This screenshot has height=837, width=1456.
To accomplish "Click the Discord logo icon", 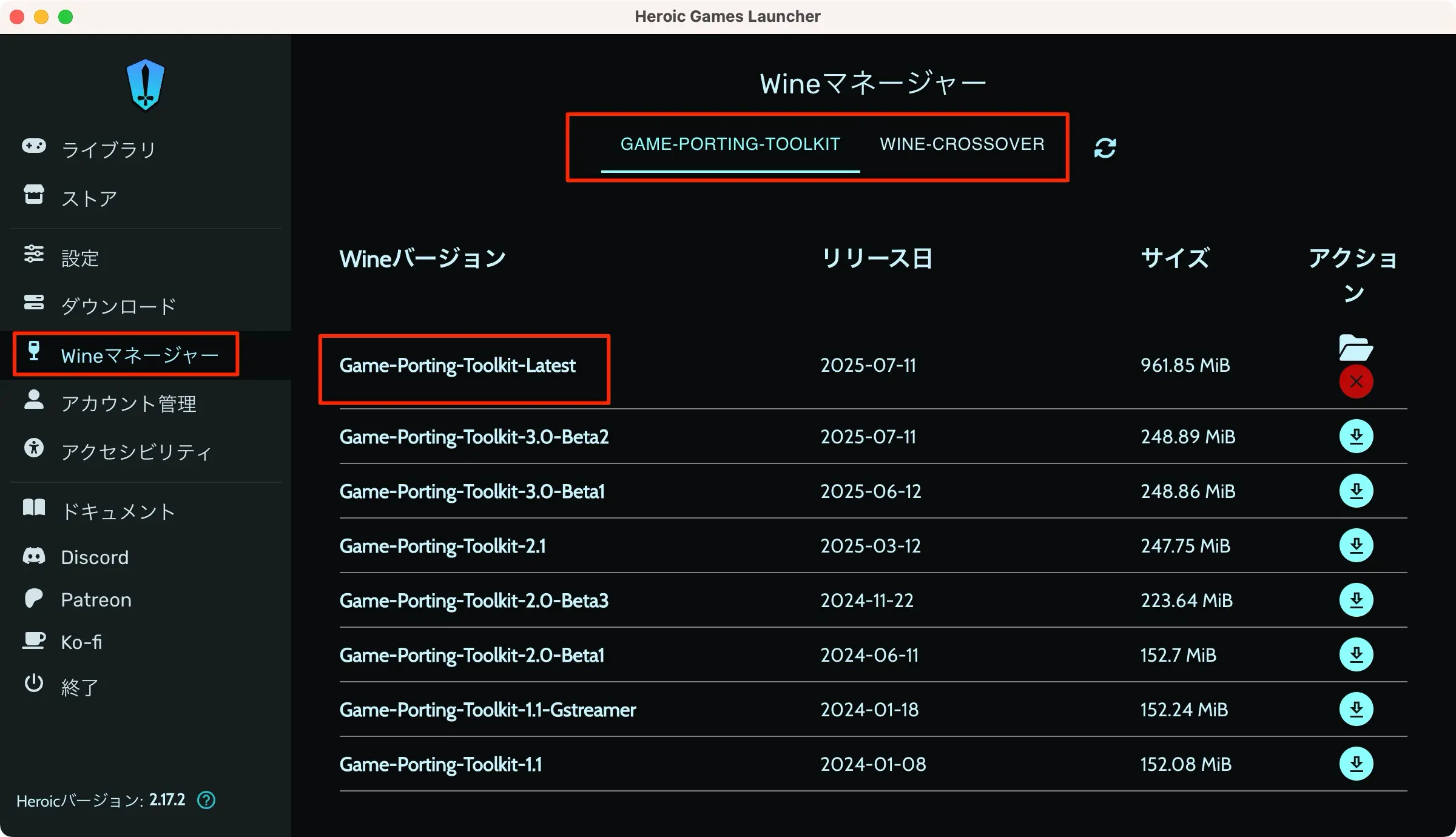I will [34, 556].
